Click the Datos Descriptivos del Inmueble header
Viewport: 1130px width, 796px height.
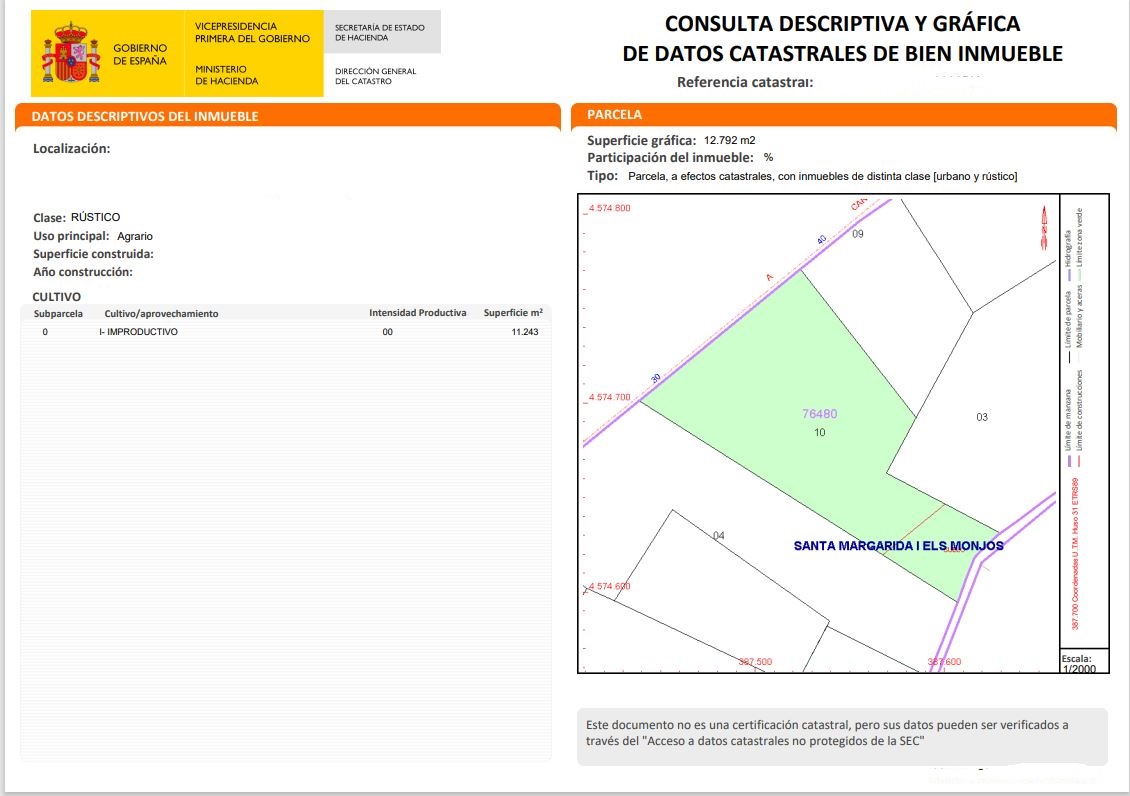[145, 117]
